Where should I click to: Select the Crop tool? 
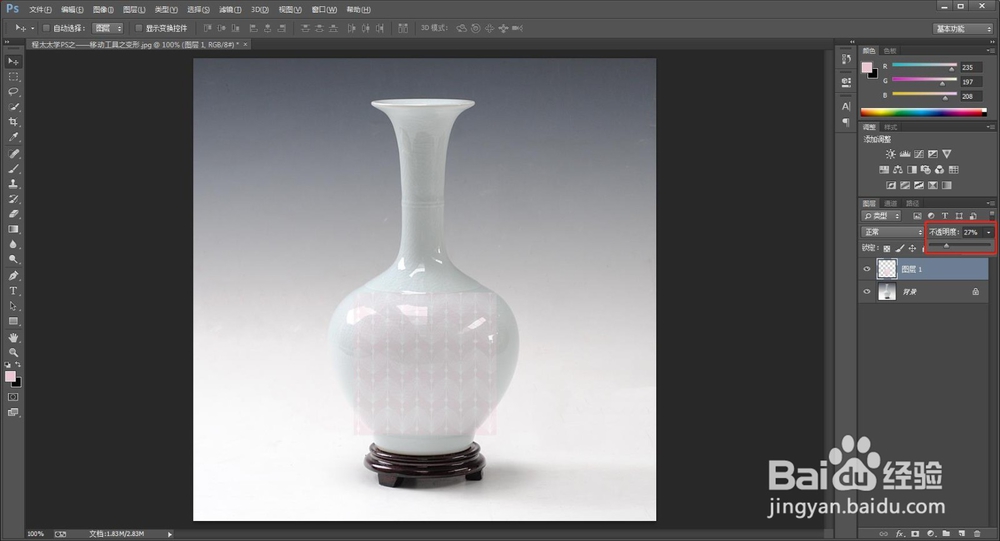pos(13,122)
